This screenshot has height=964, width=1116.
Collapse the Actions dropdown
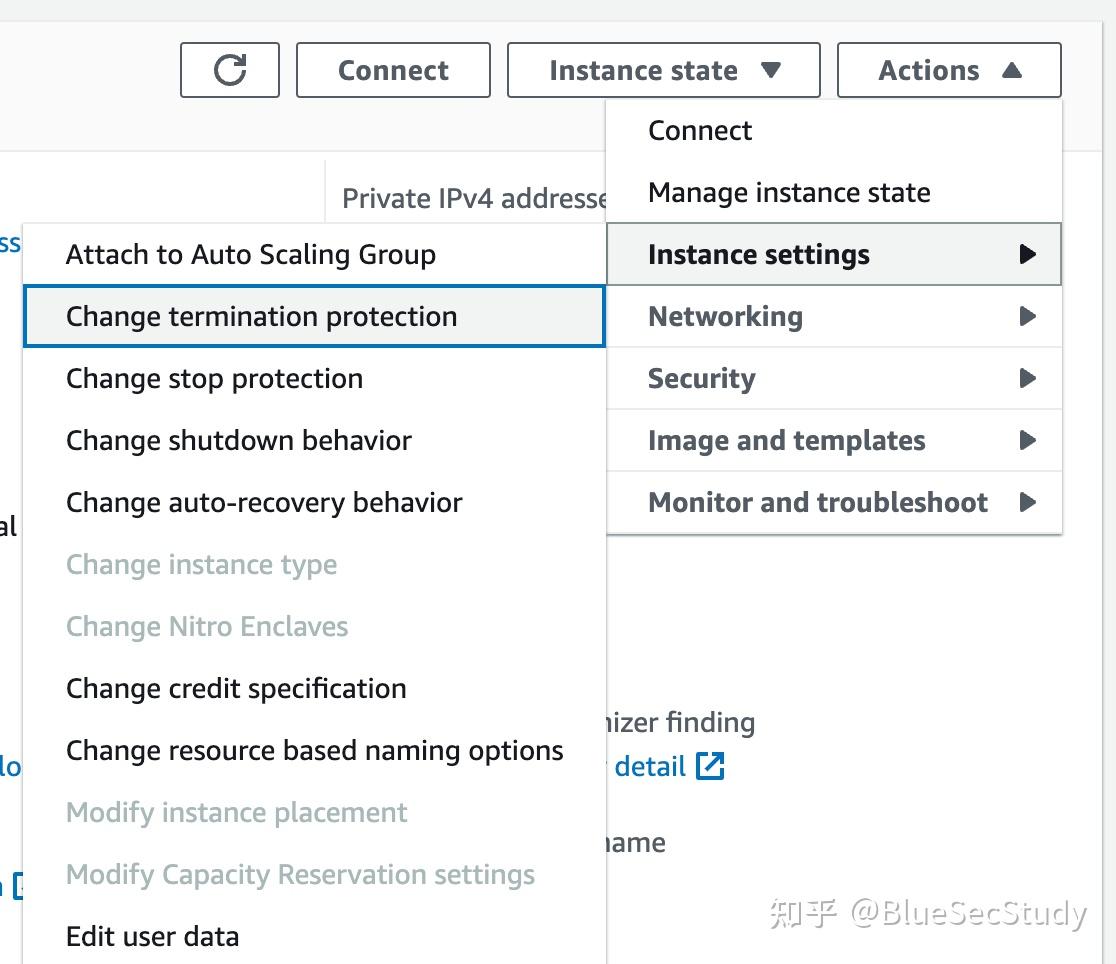(948, 70)
